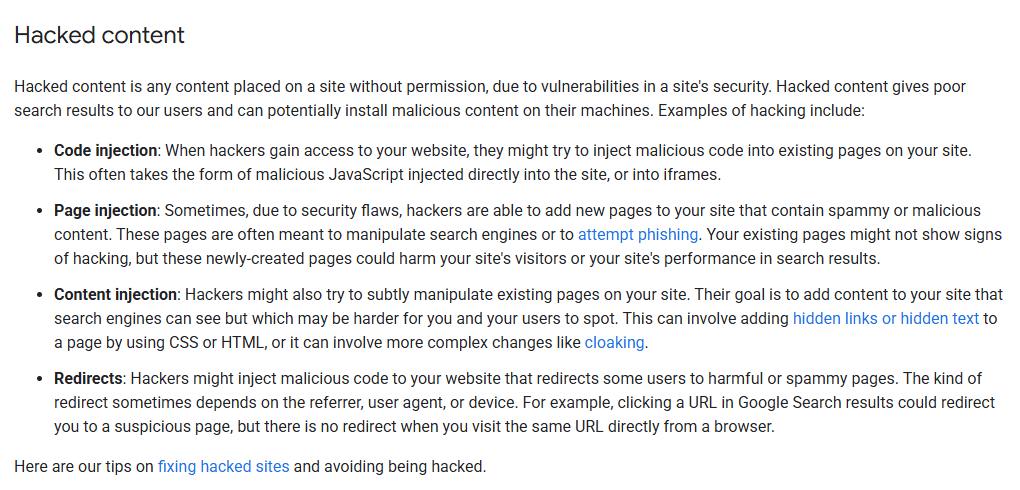Open the 'attempt phishing' link
1020x490 pixels.
pyautogui.click(x=638, y=234)
